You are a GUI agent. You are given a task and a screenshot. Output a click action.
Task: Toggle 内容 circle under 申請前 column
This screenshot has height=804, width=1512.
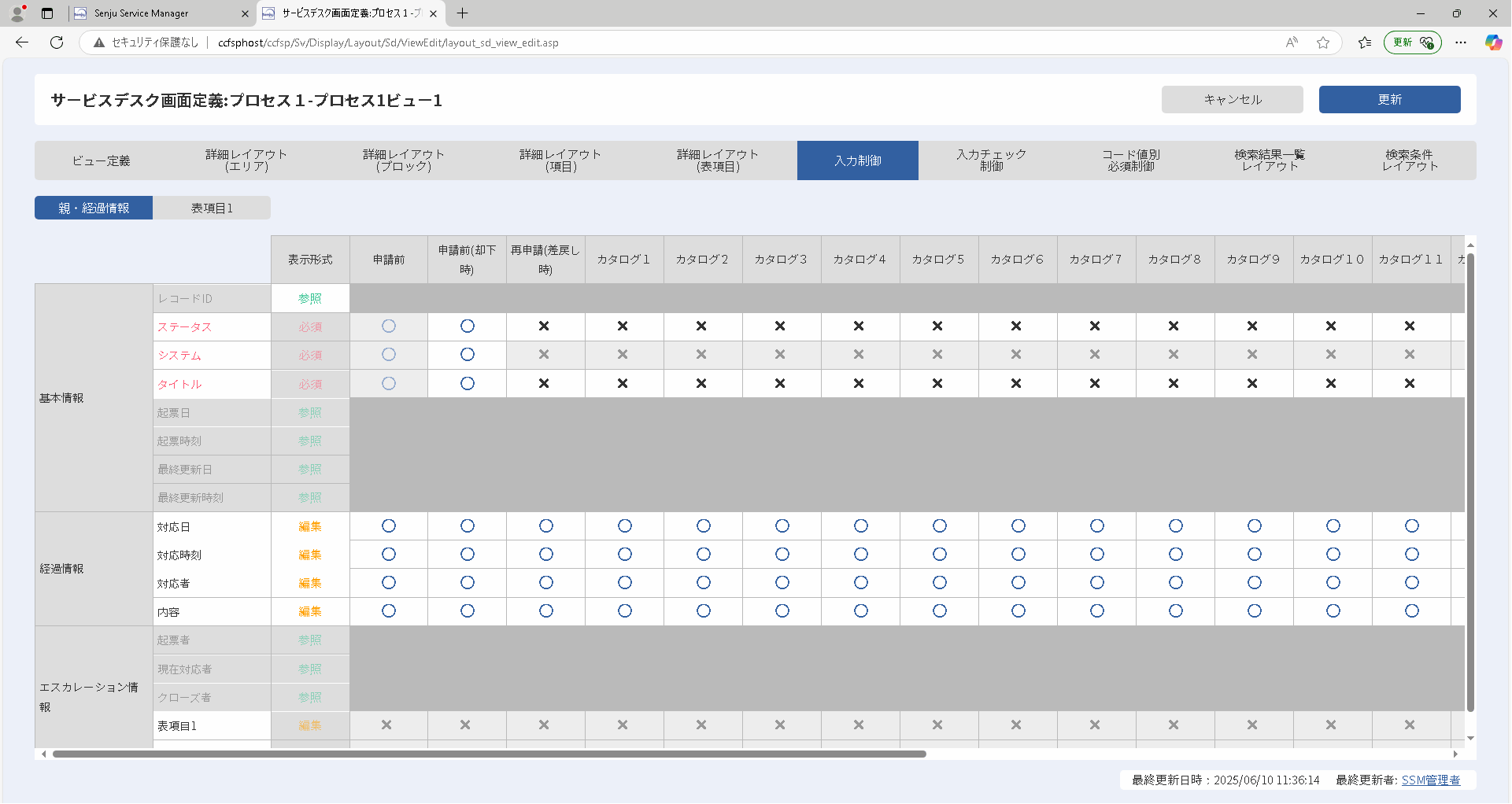pyautogui.click(x=389, y=611)
